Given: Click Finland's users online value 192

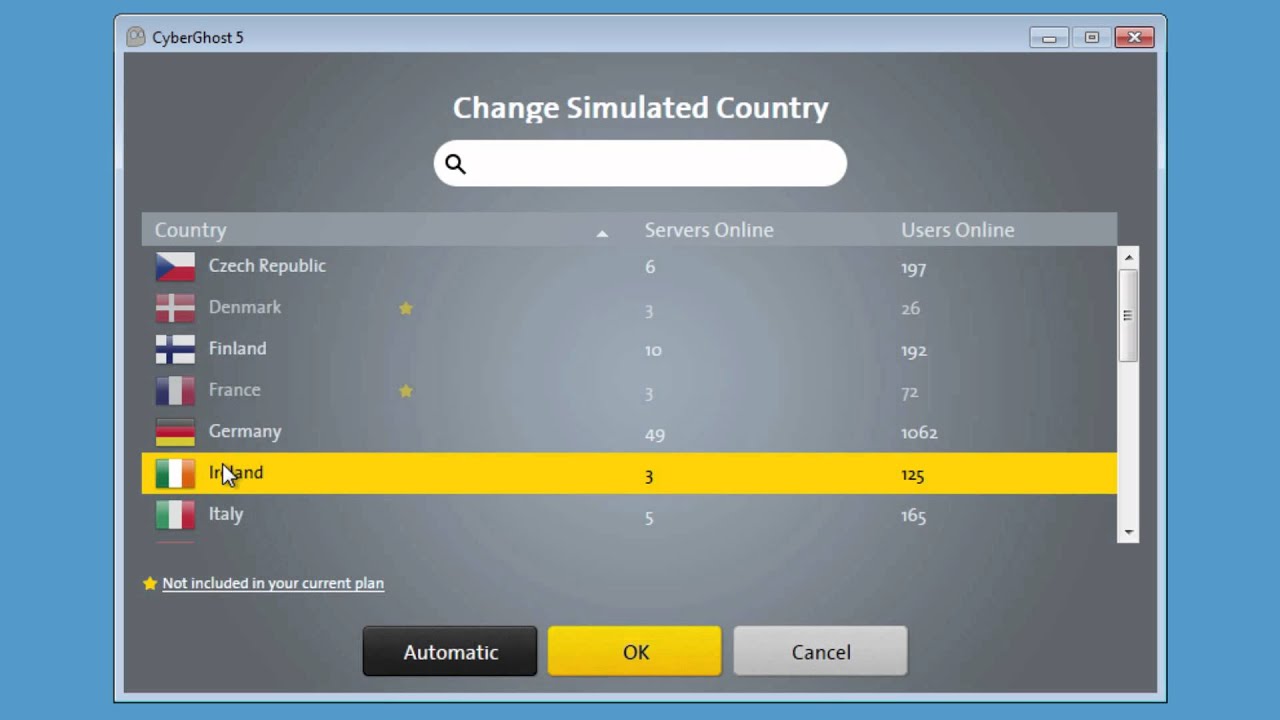Looking at the screenshot, I should pos(914,351).
